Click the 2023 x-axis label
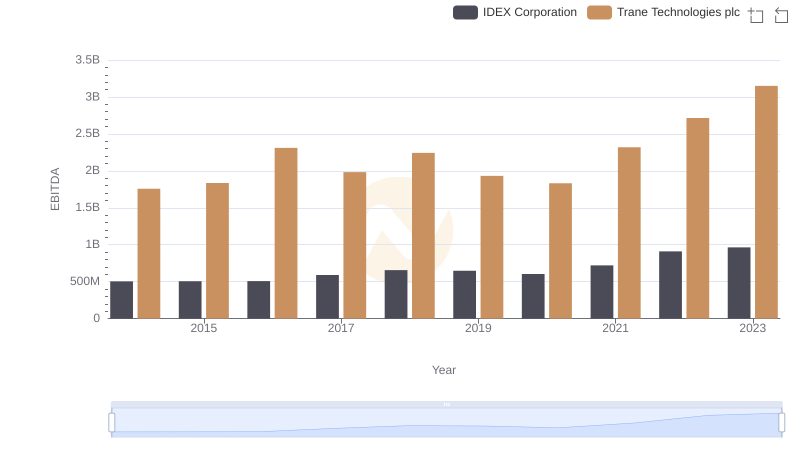Screen dimensions: 800x461 [x=753, y=328]
